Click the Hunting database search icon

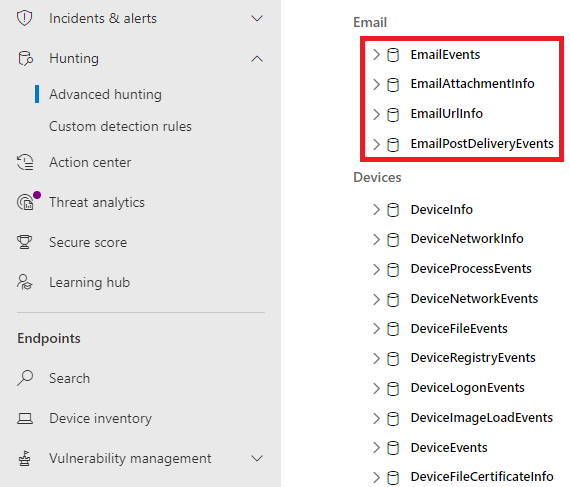pos(25,59)
